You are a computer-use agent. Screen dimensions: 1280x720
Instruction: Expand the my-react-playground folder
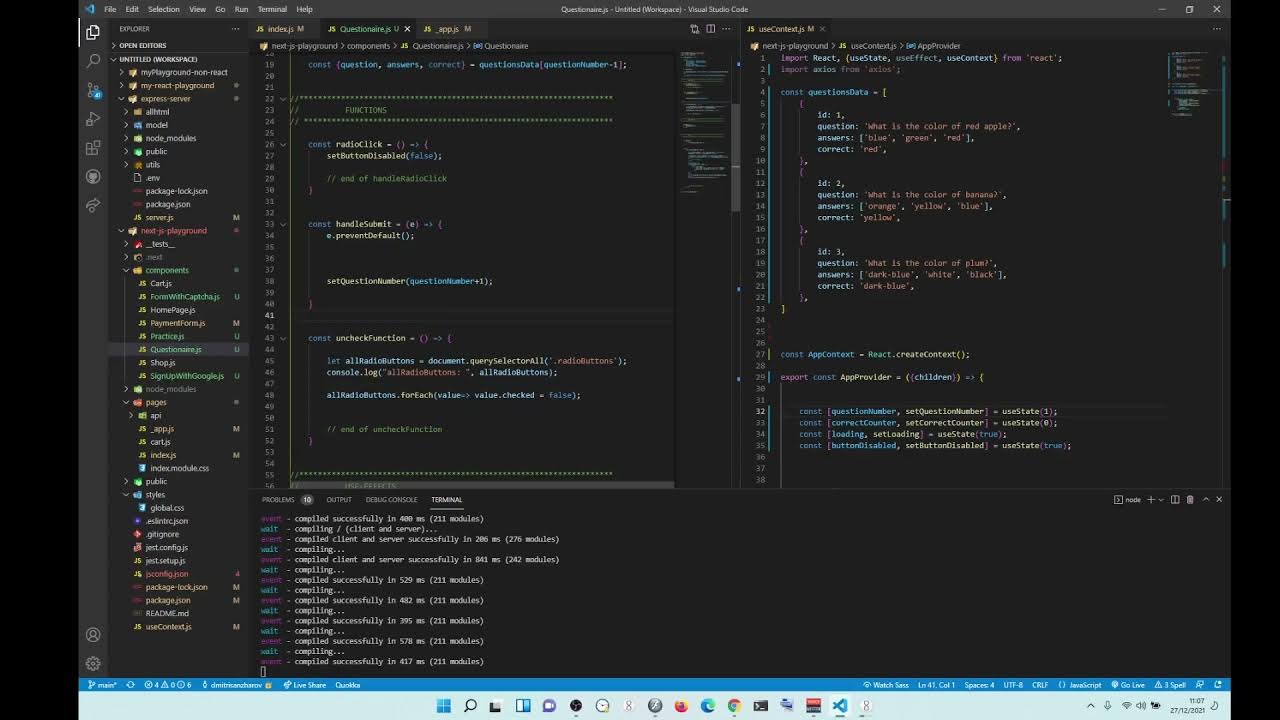[177, 85]
